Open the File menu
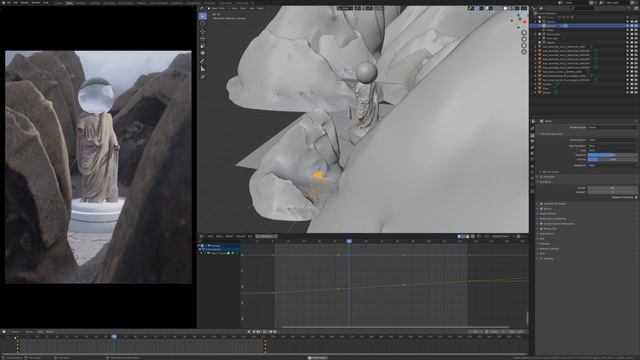The width and height of the screenshot is (640, 360). [x=9, y=2]
